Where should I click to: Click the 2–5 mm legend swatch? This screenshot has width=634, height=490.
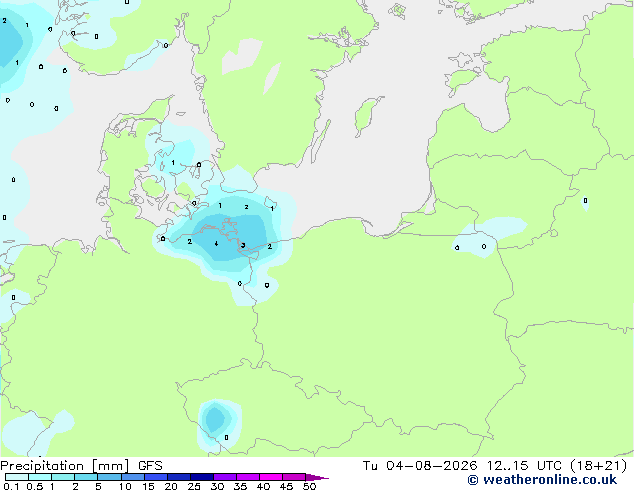[86, 477]
